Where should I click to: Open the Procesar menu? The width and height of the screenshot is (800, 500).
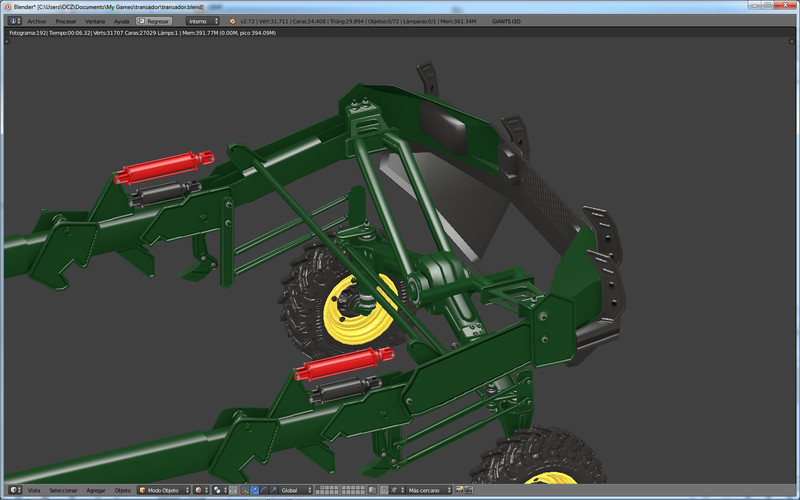point(65,20)
